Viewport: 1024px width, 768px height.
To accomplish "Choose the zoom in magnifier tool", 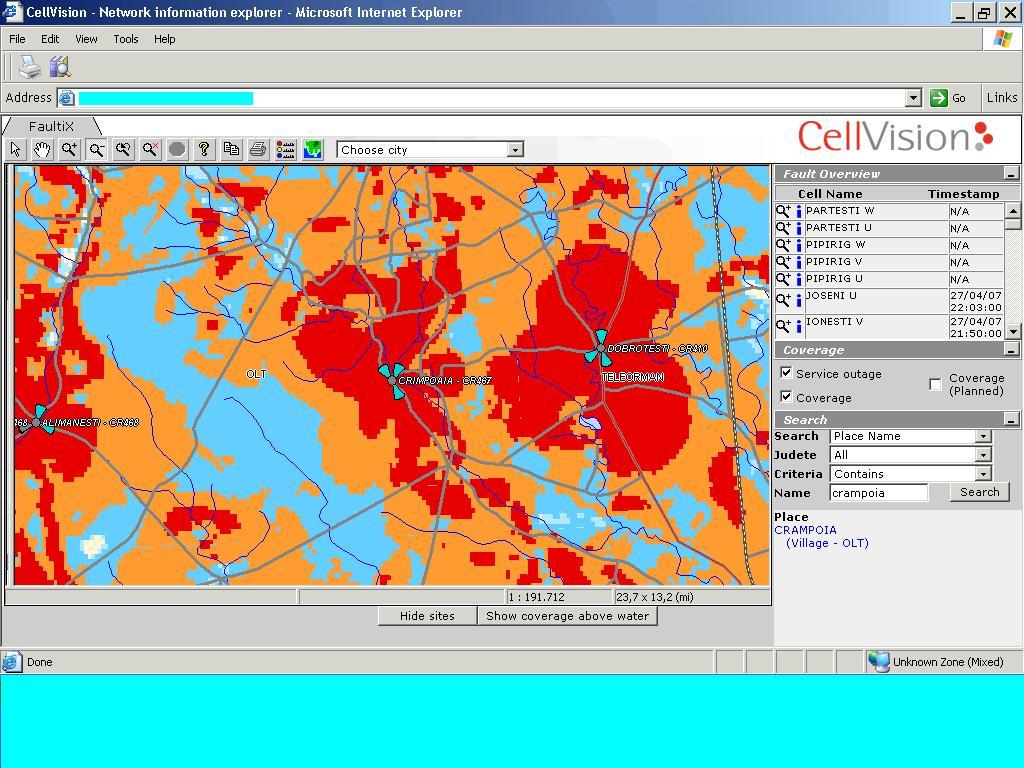I will [x=69, y=150].
